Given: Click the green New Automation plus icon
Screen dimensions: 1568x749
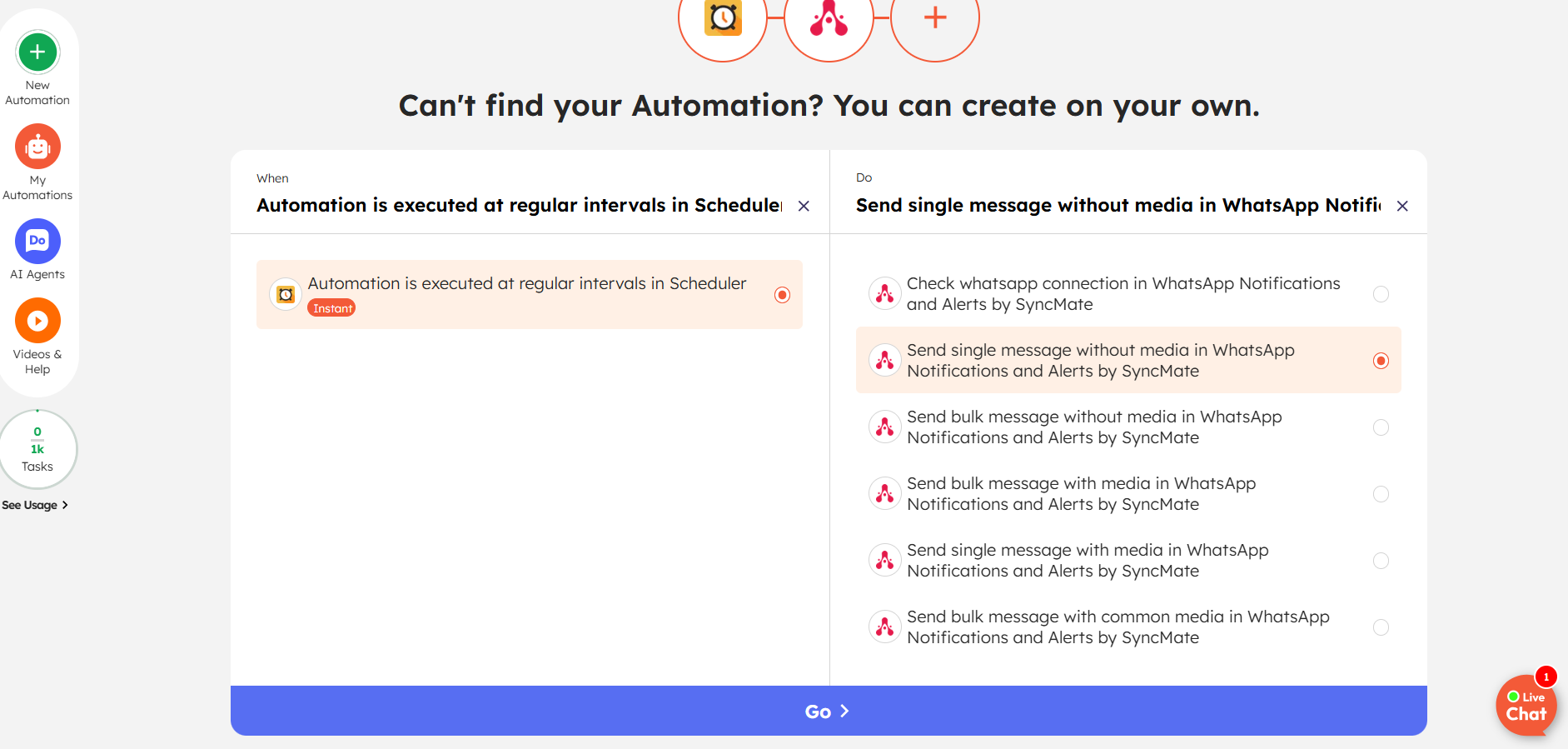Looking at the screenshot, I should [x=37, y=52].
